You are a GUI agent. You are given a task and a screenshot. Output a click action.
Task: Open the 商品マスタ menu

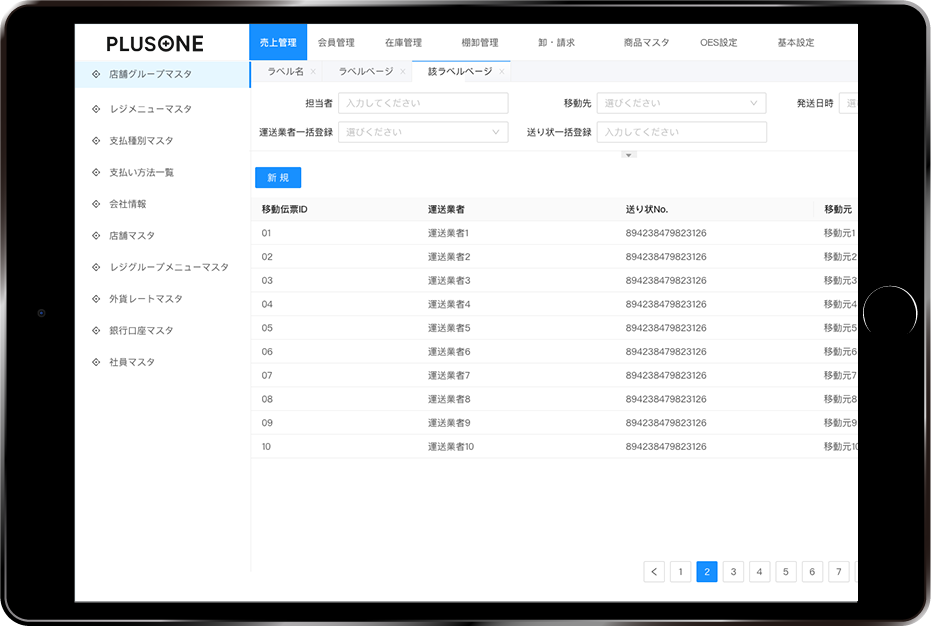click(x=646, y=43)
